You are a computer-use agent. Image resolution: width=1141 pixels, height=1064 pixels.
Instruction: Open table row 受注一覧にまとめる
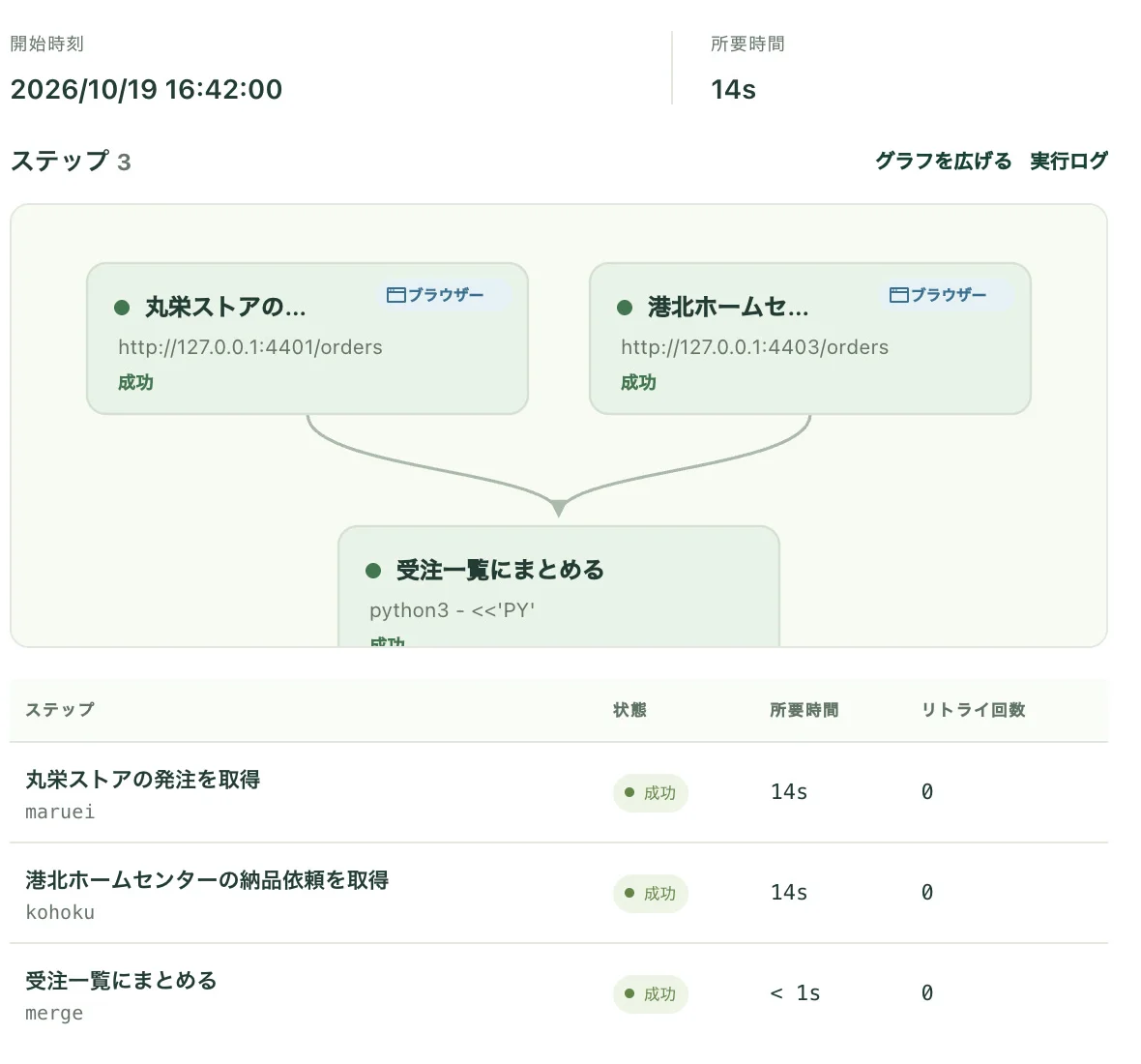pos(559,994)
